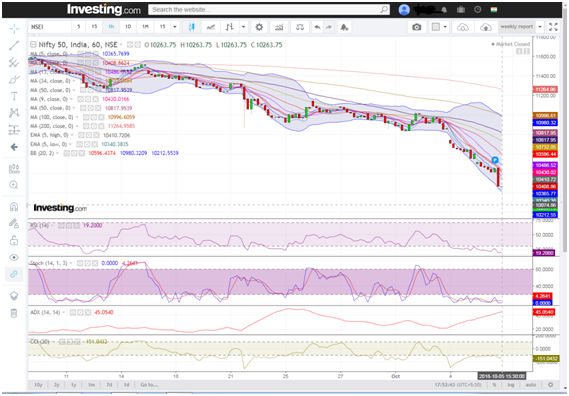Toggle auto scale button
Image resolution: width=569 pixels, height=396 pixels.
531,385
